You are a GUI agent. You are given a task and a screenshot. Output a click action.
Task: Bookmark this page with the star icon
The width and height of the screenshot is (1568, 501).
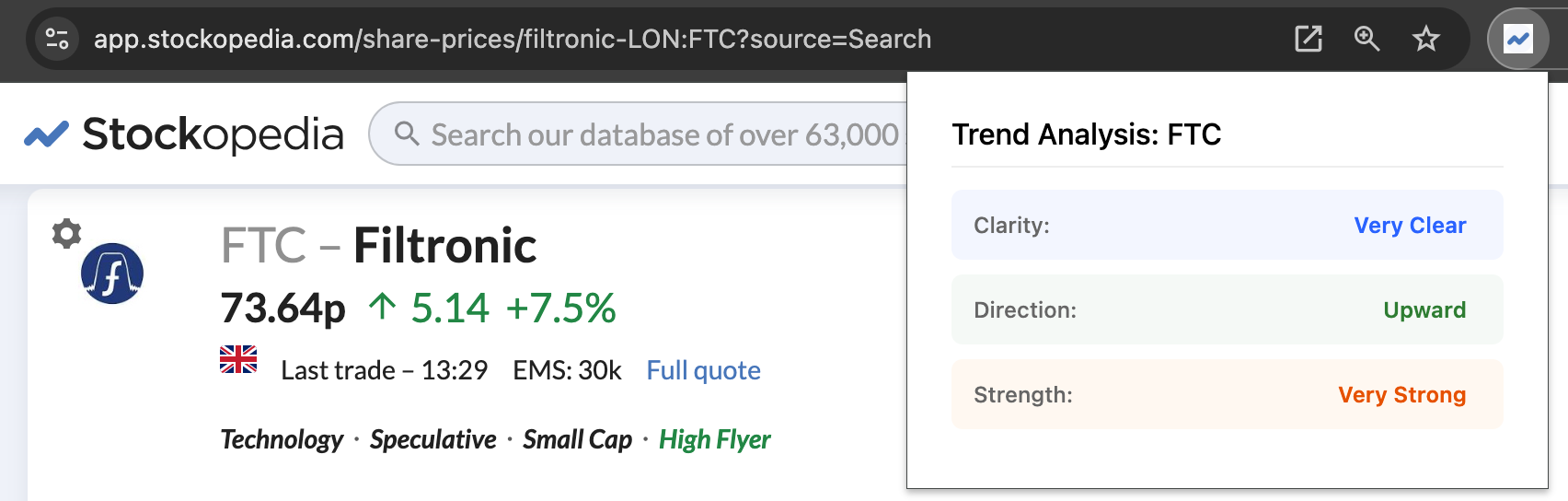coord(1426,39)
